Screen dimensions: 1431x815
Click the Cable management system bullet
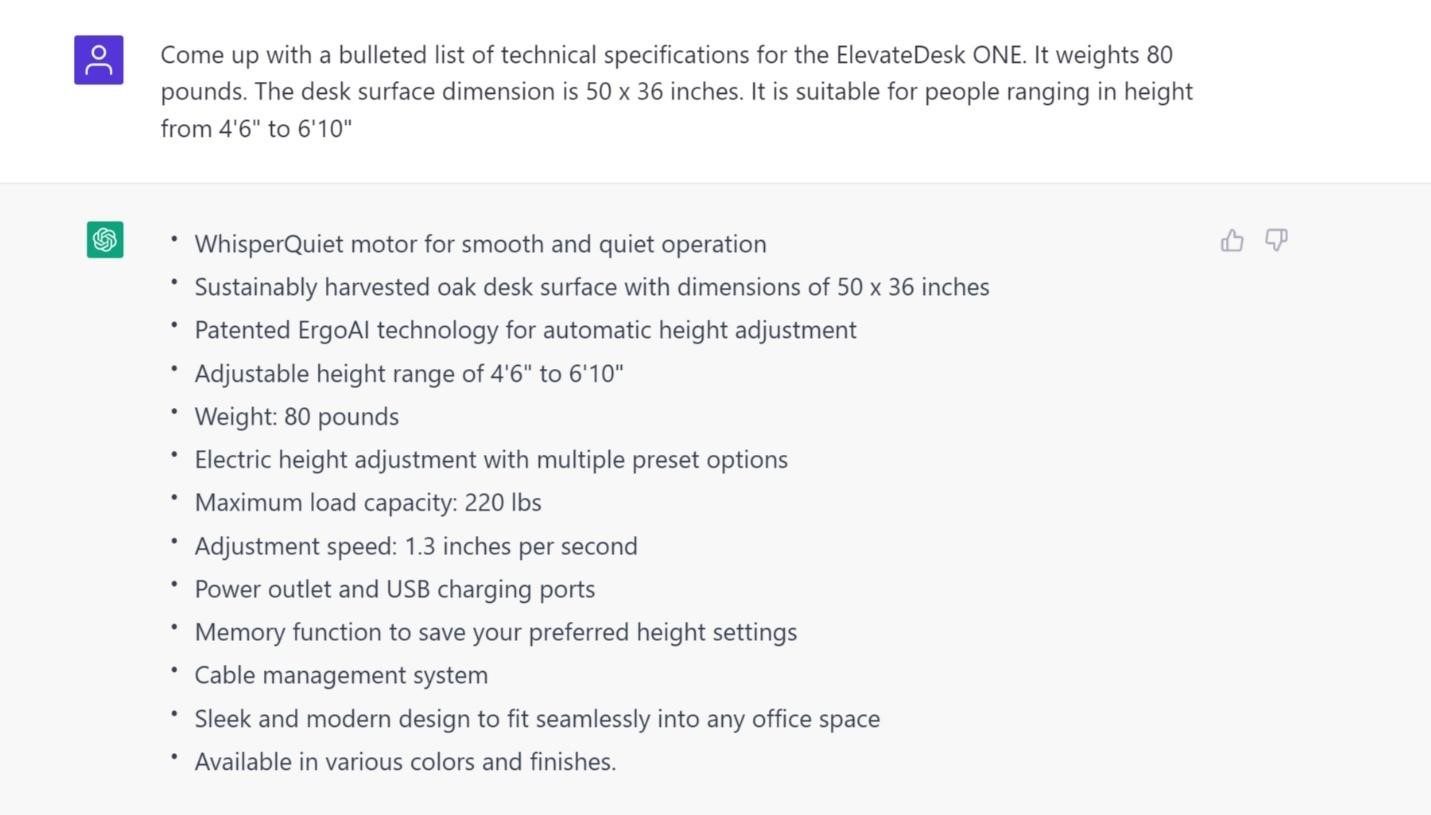(341, 675)
